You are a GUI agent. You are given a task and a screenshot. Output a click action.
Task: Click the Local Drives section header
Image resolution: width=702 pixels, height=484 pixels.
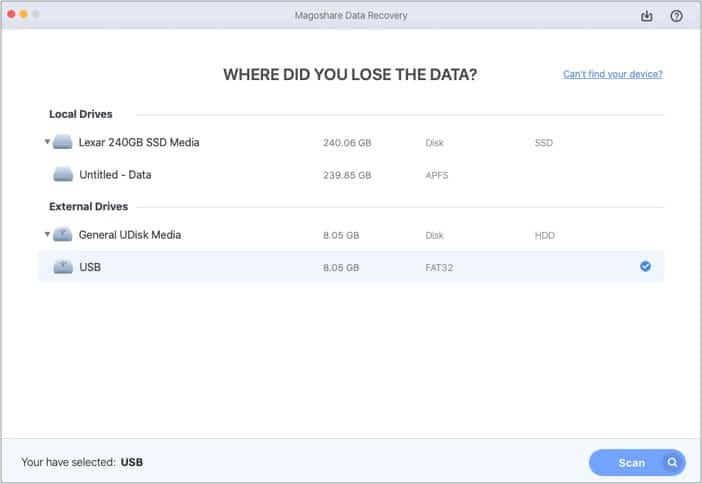(81, 114)
